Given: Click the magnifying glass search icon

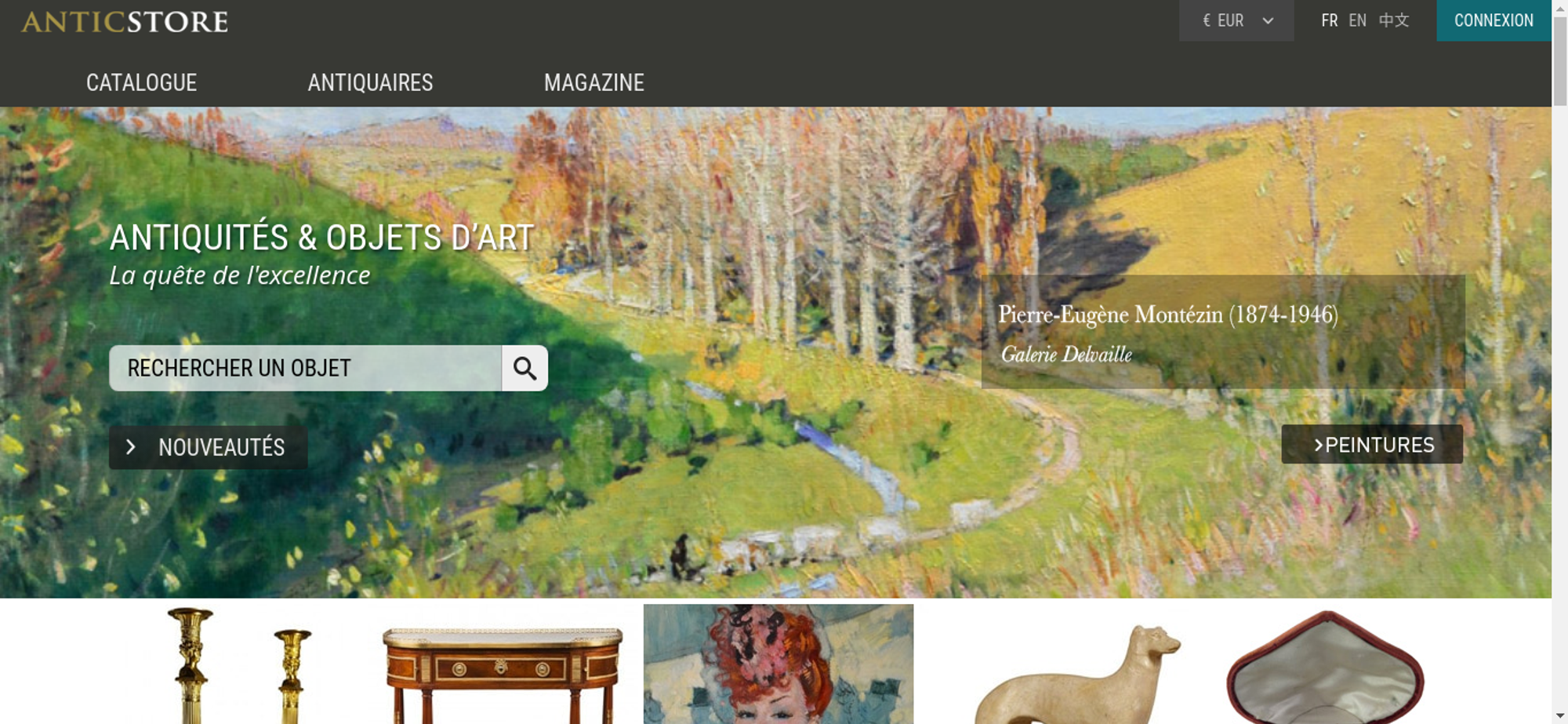Looking at the screenshot, I should click(524, 368).
